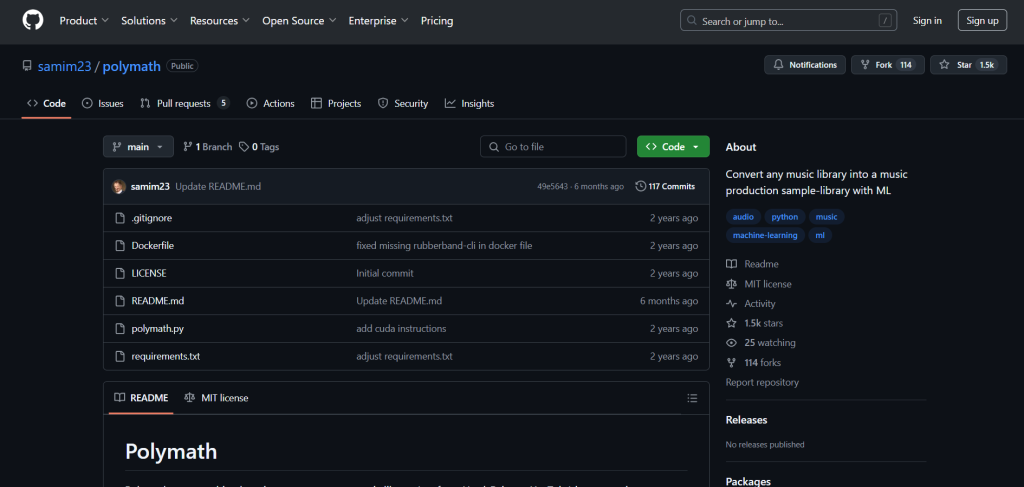The height and width of the screenshot is (487, 1024).
Task: Open the README outline list icon
Action: (692, 398)
